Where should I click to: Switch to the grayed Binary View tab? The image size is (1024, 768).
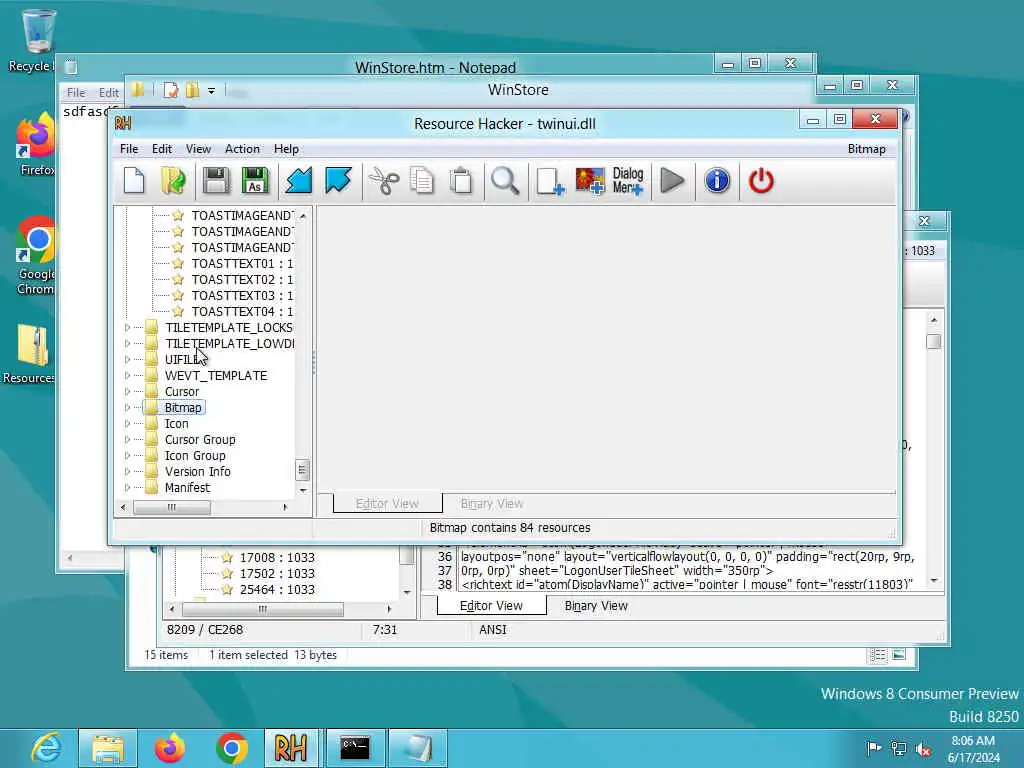point(492,504)
